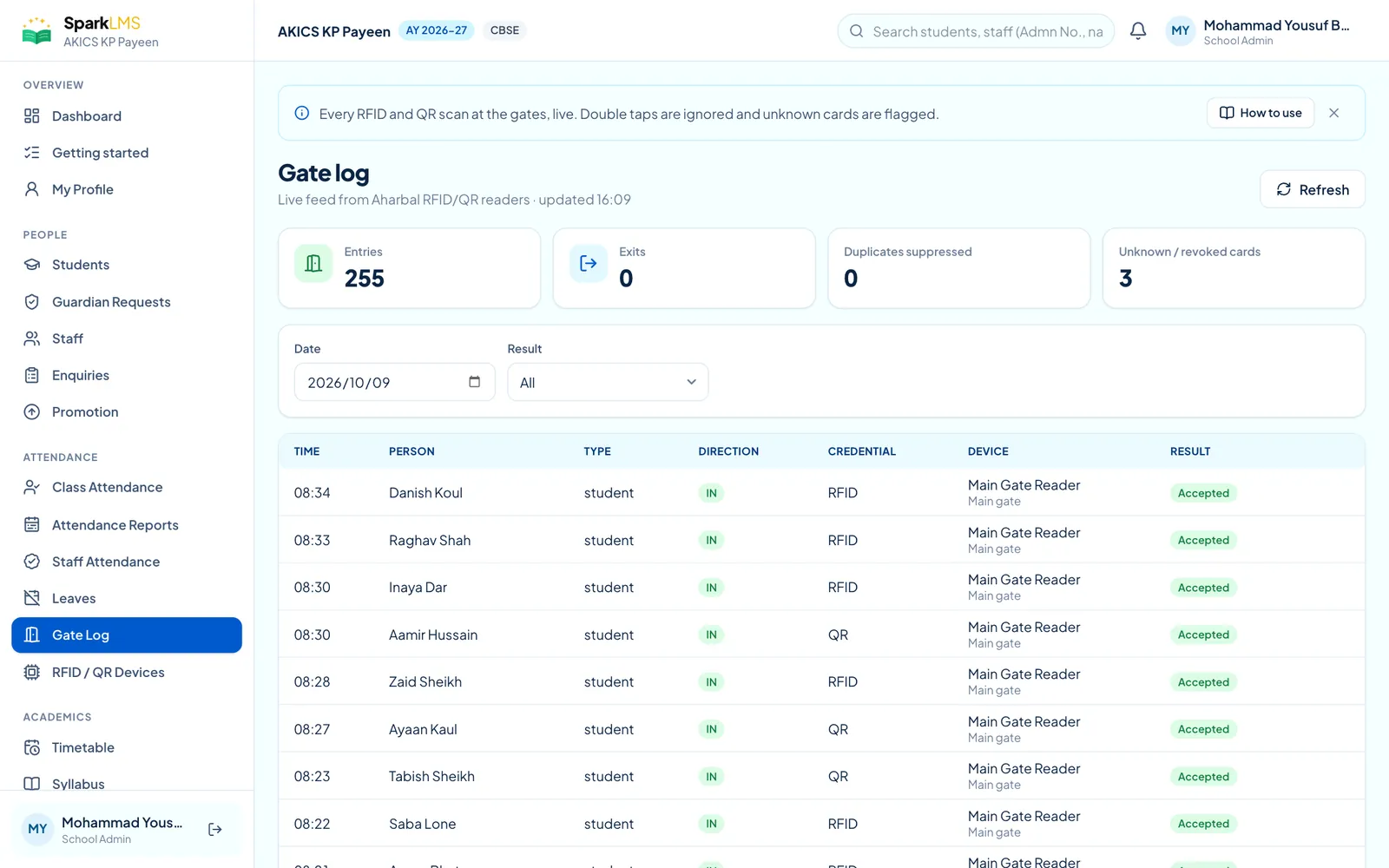The image size is (1389, 868).
Task: Open RFID / QR Devices menu item
Action: tap(127, 673)
